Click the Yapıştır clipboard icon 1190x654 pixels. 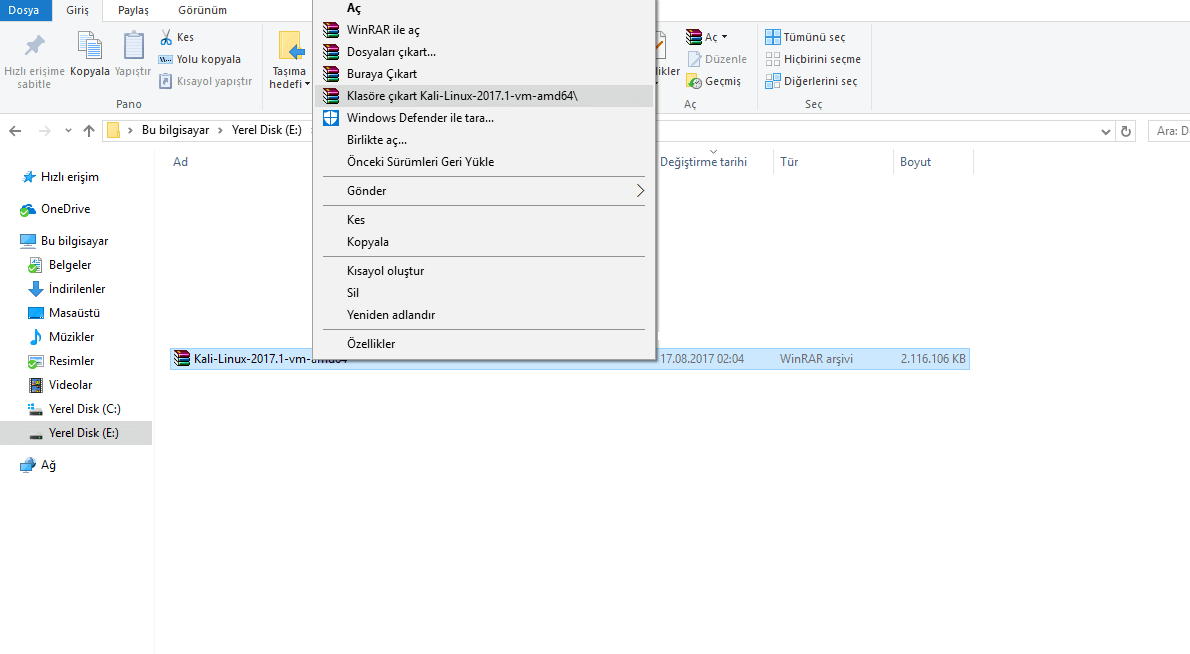133,46
